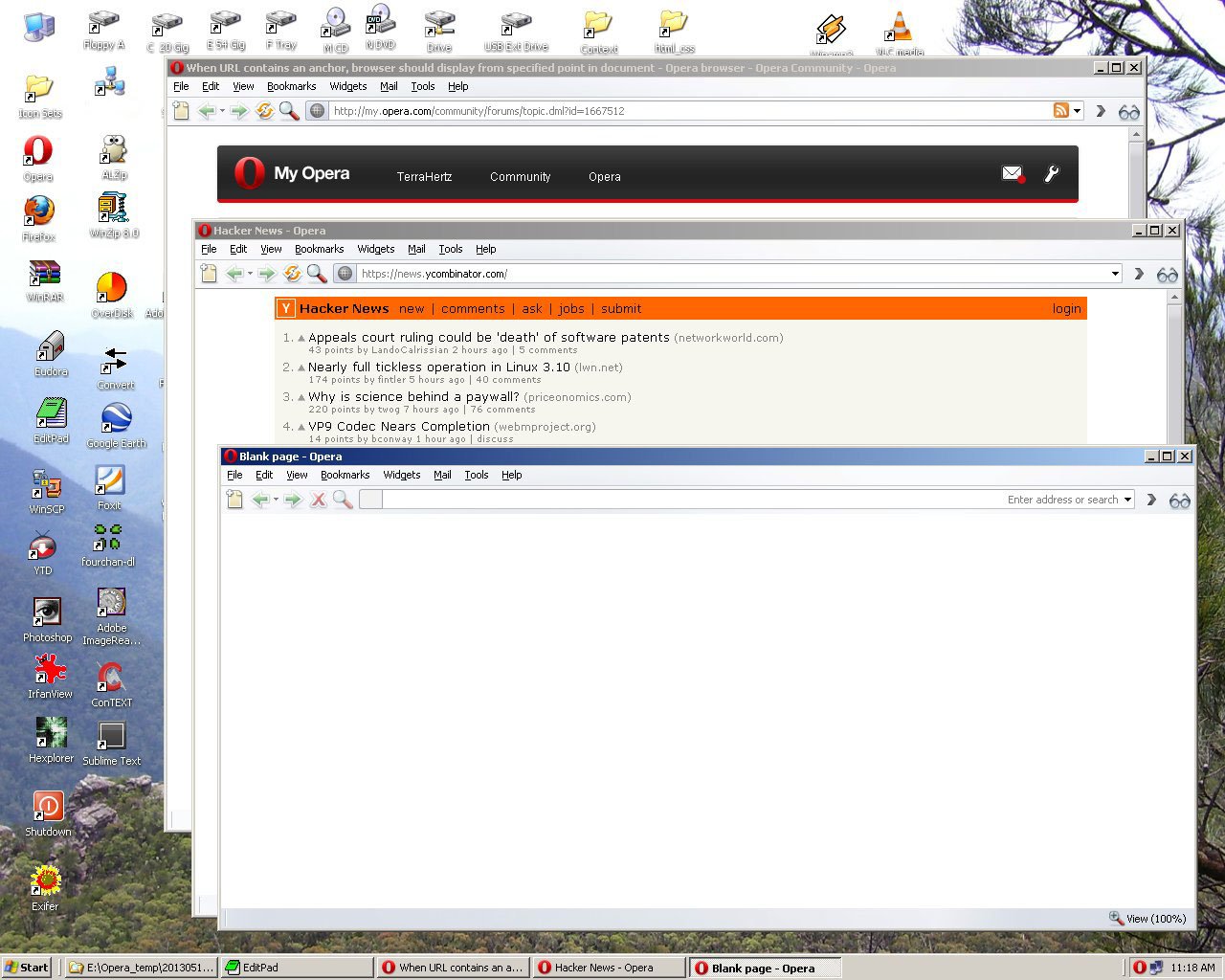Click the forward arrow in Blank page window

294,500
